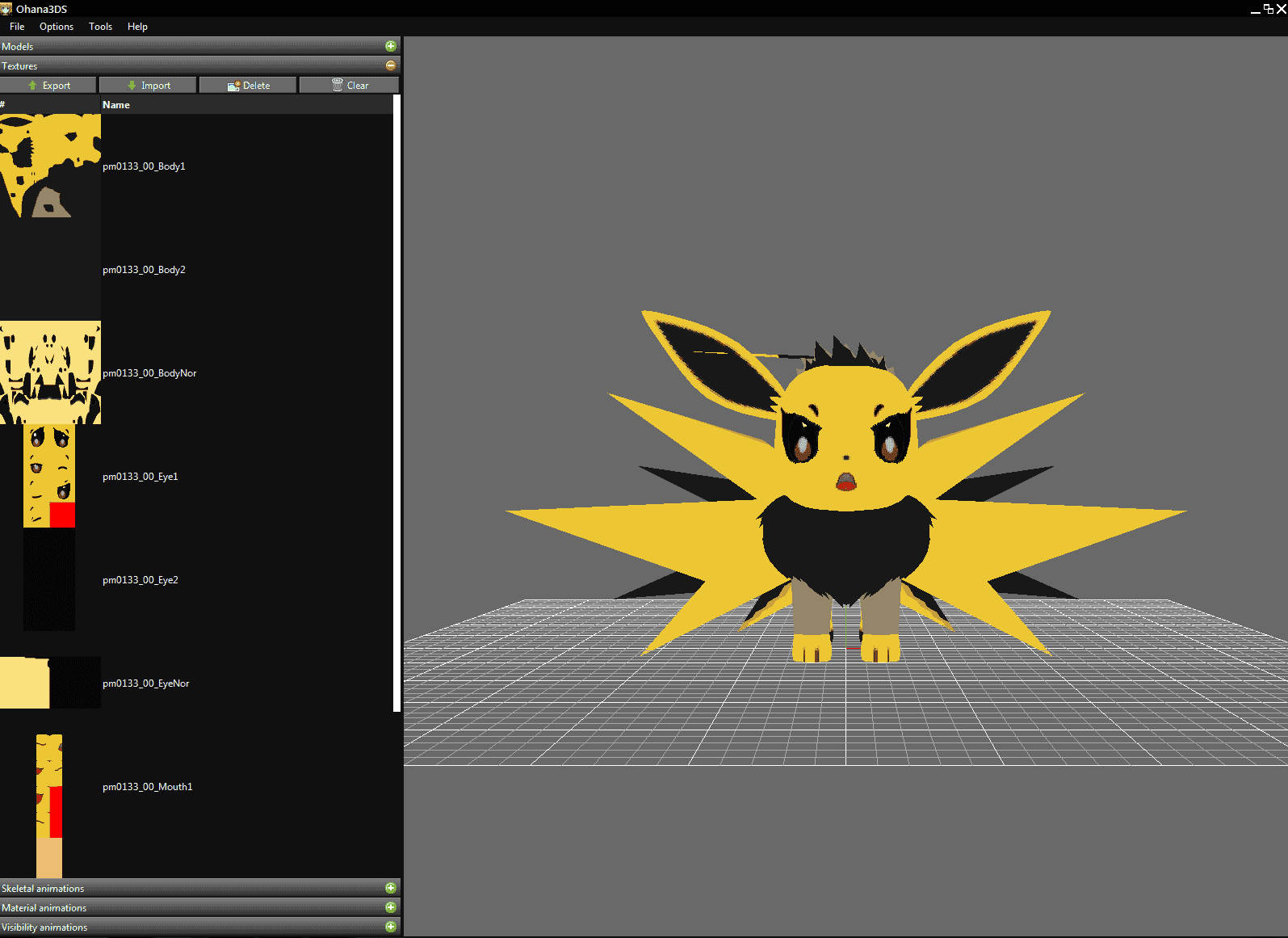Open the Options menu

[x=57, y=27]
